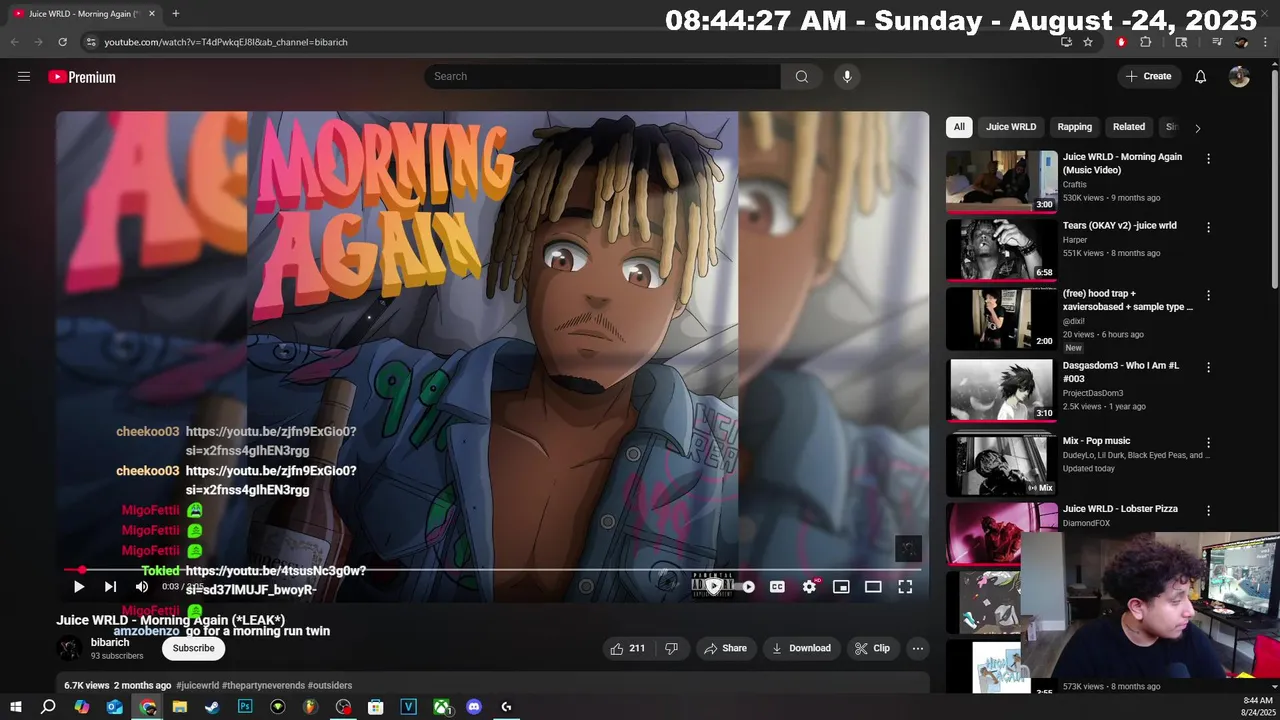Open the player settings gear

tap(809, 587)
